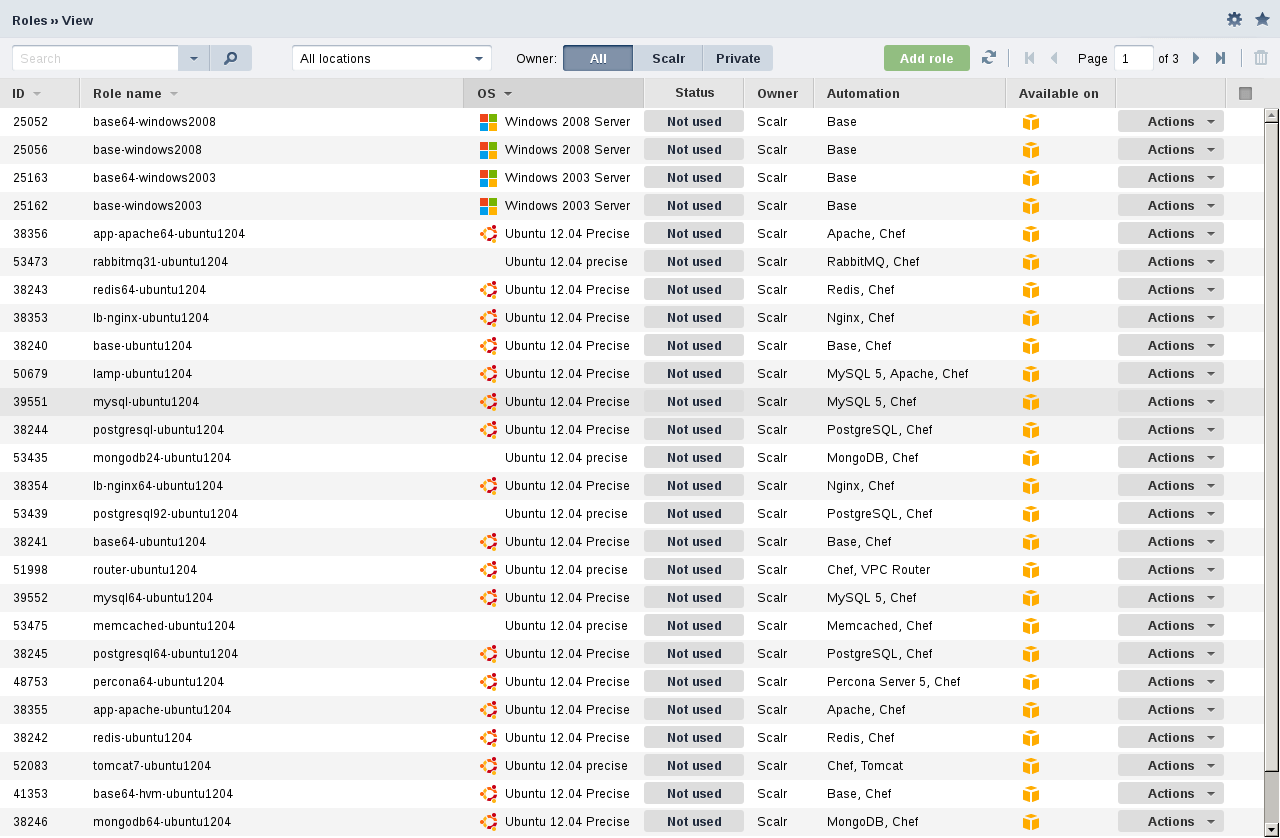Click platform cube icon for rabbitmq31-ubuntu1204
Screen dimensions: 1280x838
[x=1031, y=262]
